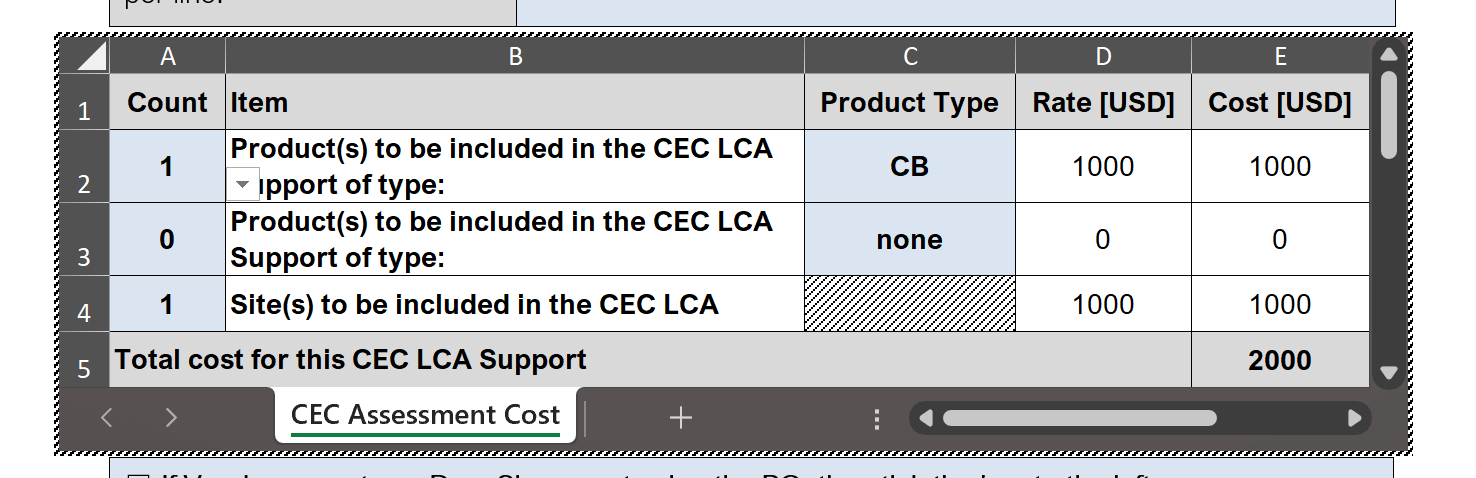Screen dimensions: 1476x478
Task: Click the previous sheet navigation arrow
Action: (x=107, y=418)
